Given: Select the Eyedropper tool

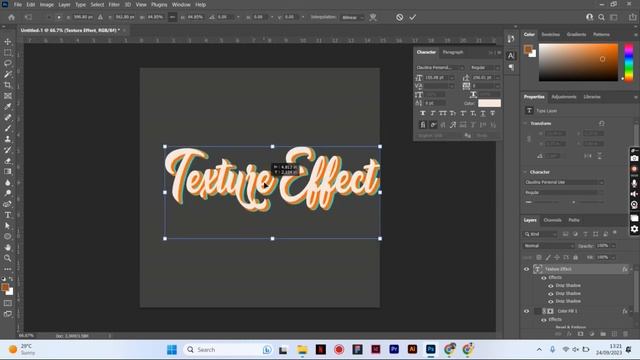Looking at the screenshot, I should pyautogui.click(x=8, y=107).
